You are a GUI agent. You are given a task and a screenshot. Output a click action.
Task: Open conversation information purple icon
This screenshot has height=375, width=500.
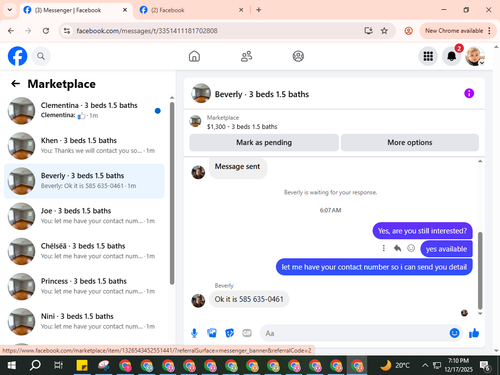469,93
